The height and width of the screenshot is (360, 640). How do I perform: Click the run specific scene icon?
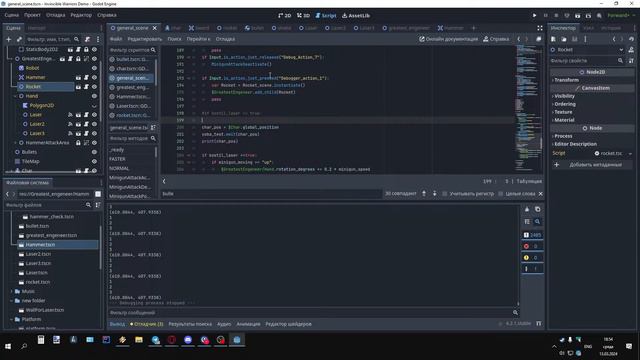tap(588, 16)
